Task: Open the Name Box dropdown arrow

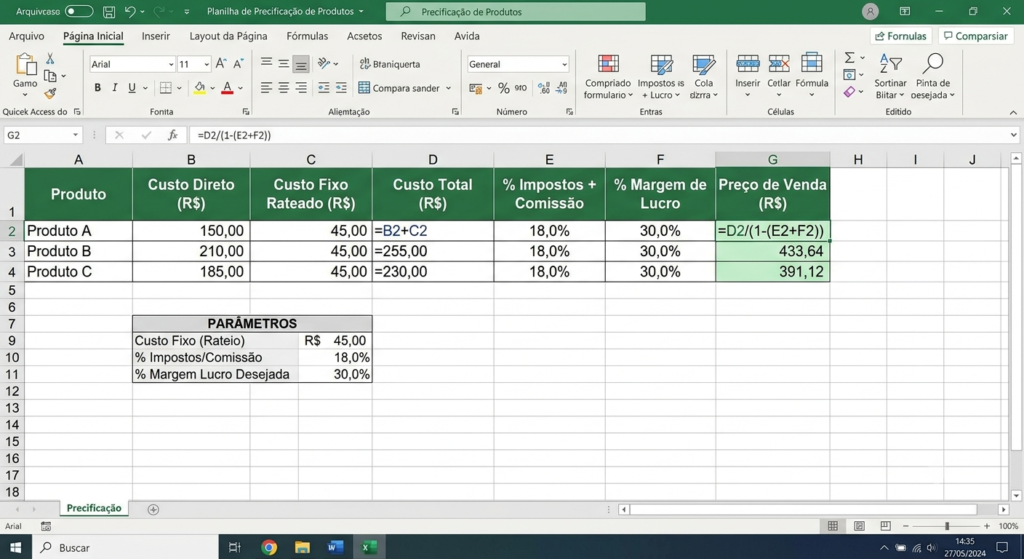Action: (75, 135)
